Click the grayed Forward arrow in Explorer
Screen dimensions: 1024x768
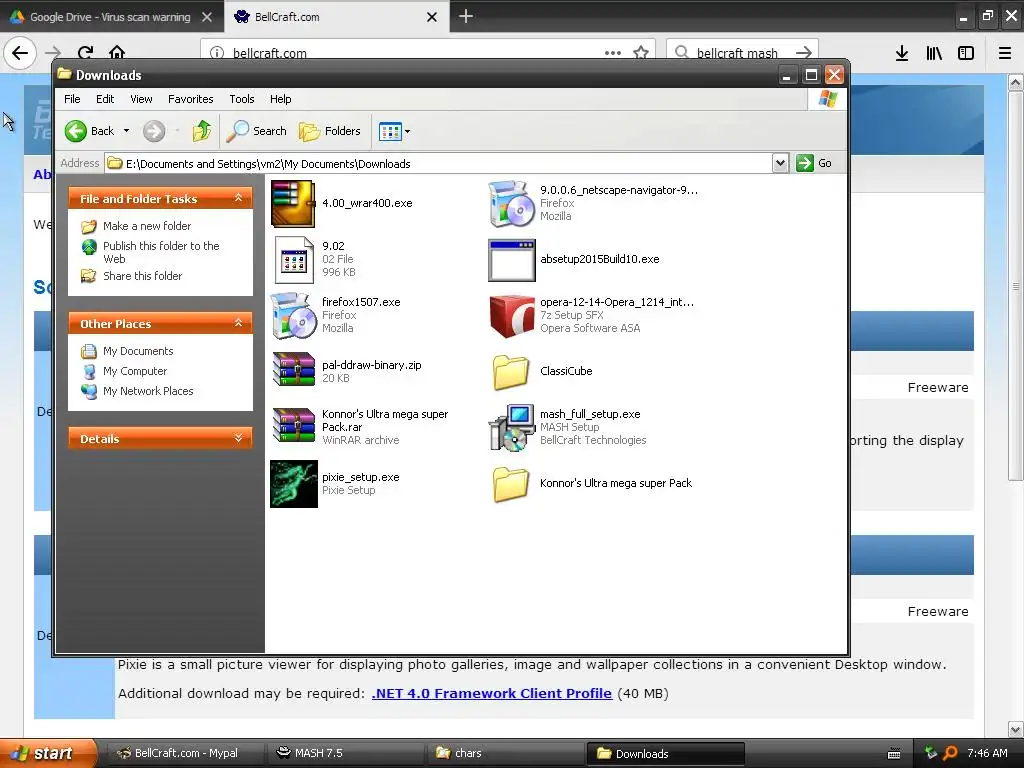click(x=154, y=131)
